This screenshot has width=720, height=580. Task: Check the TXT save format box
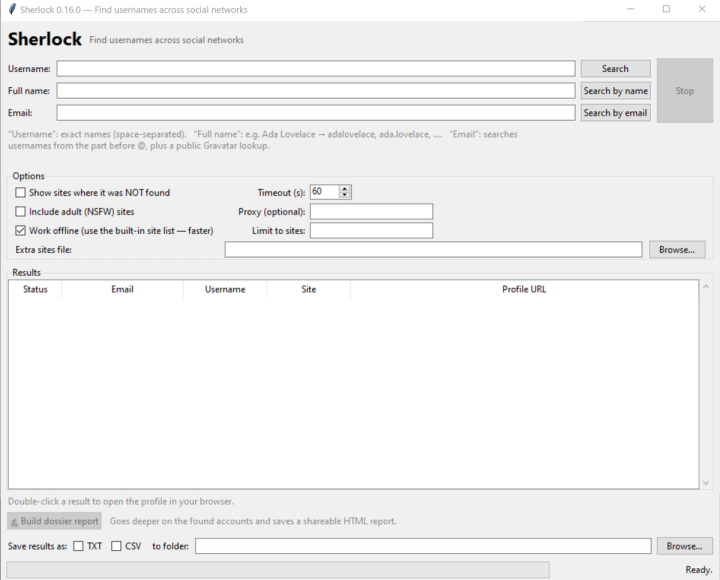pos(79,546)
